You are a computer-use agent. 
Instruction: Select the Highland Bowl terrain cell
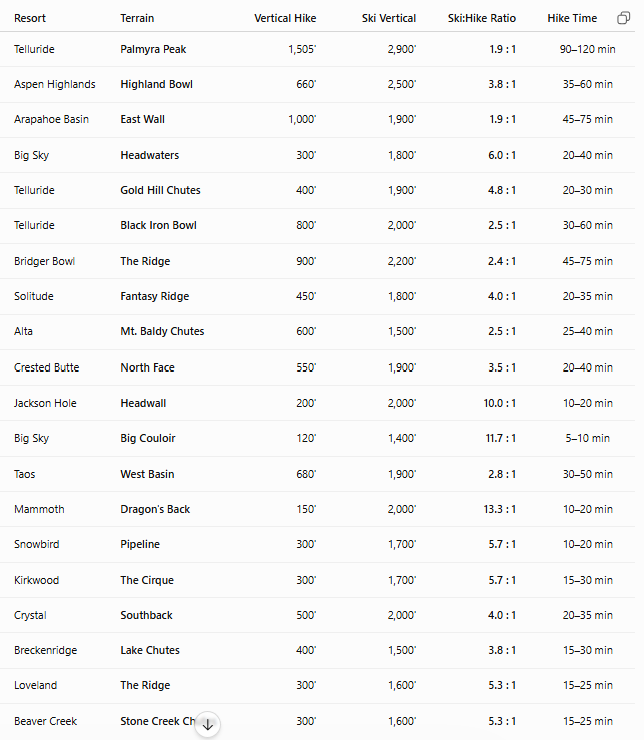pyautogui.click(x=157, y=84)
